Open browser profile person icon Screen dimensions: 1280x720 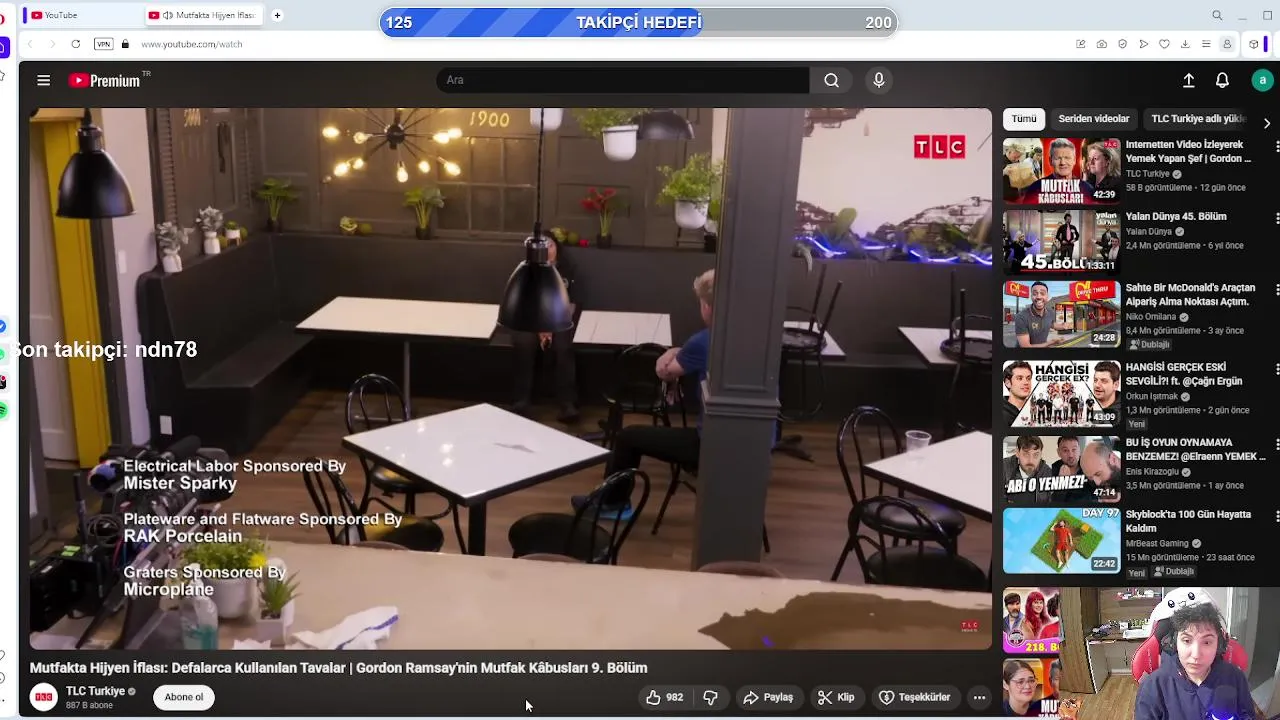pos(1227,44)
